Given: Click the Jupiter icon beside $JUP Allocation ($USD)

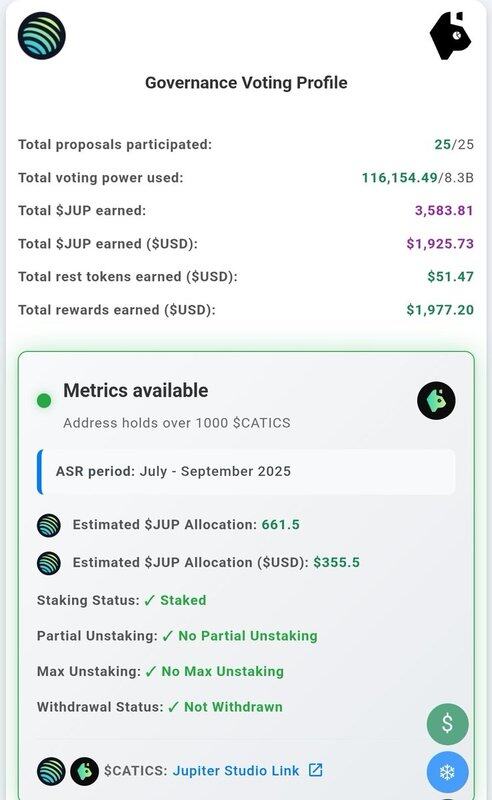Looking at the screenshot, I should click(49, 563).
